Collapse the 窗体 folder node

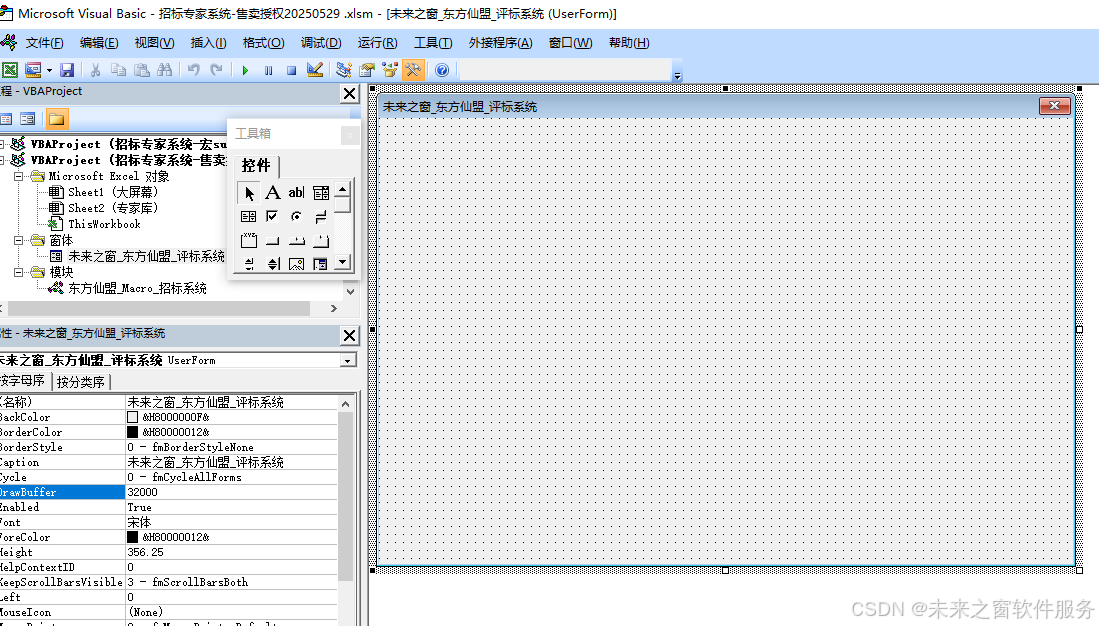pos(19,240)
